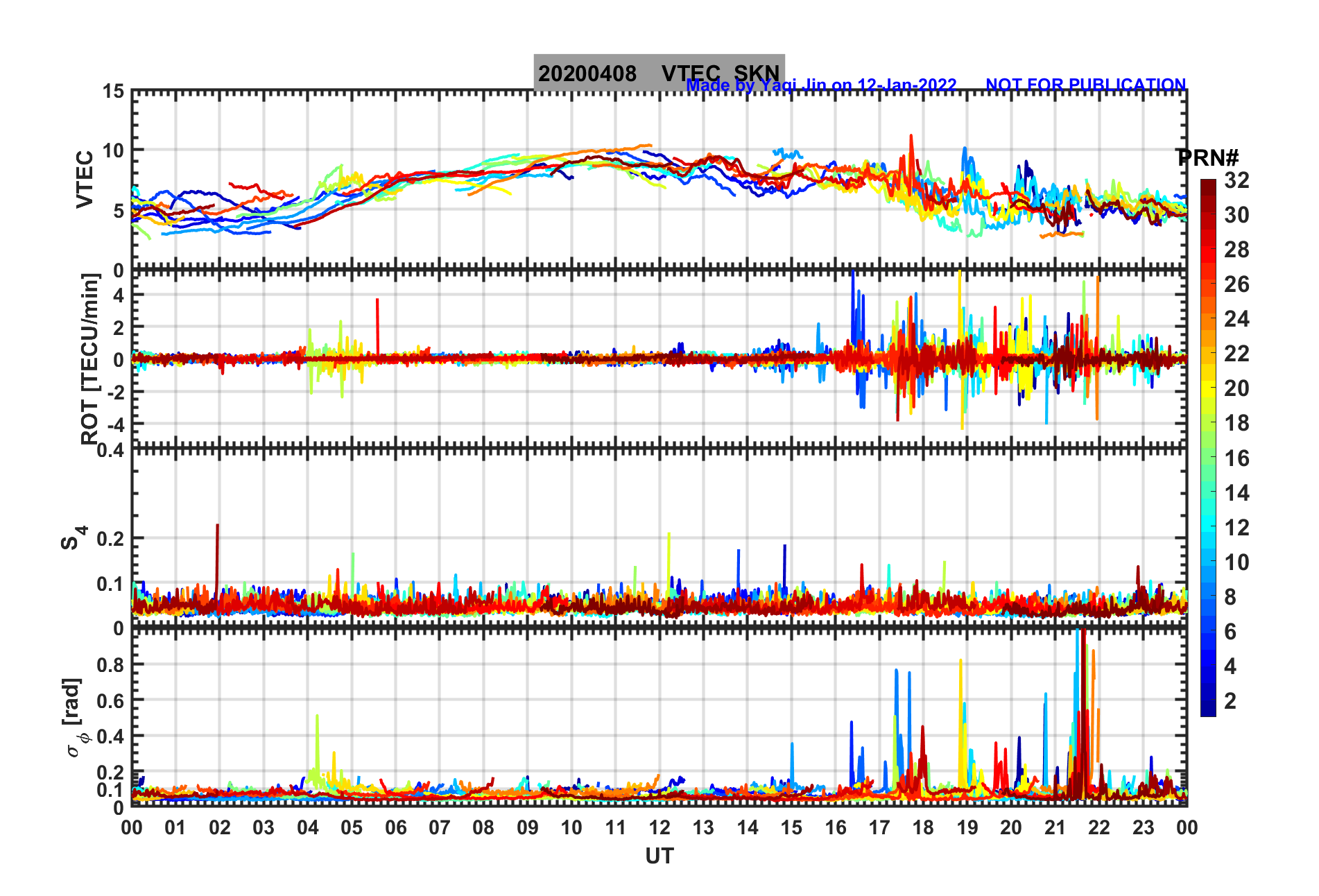
Task: Click the "-4" tick on the ROT axis
Action: (x=116, y=424)
